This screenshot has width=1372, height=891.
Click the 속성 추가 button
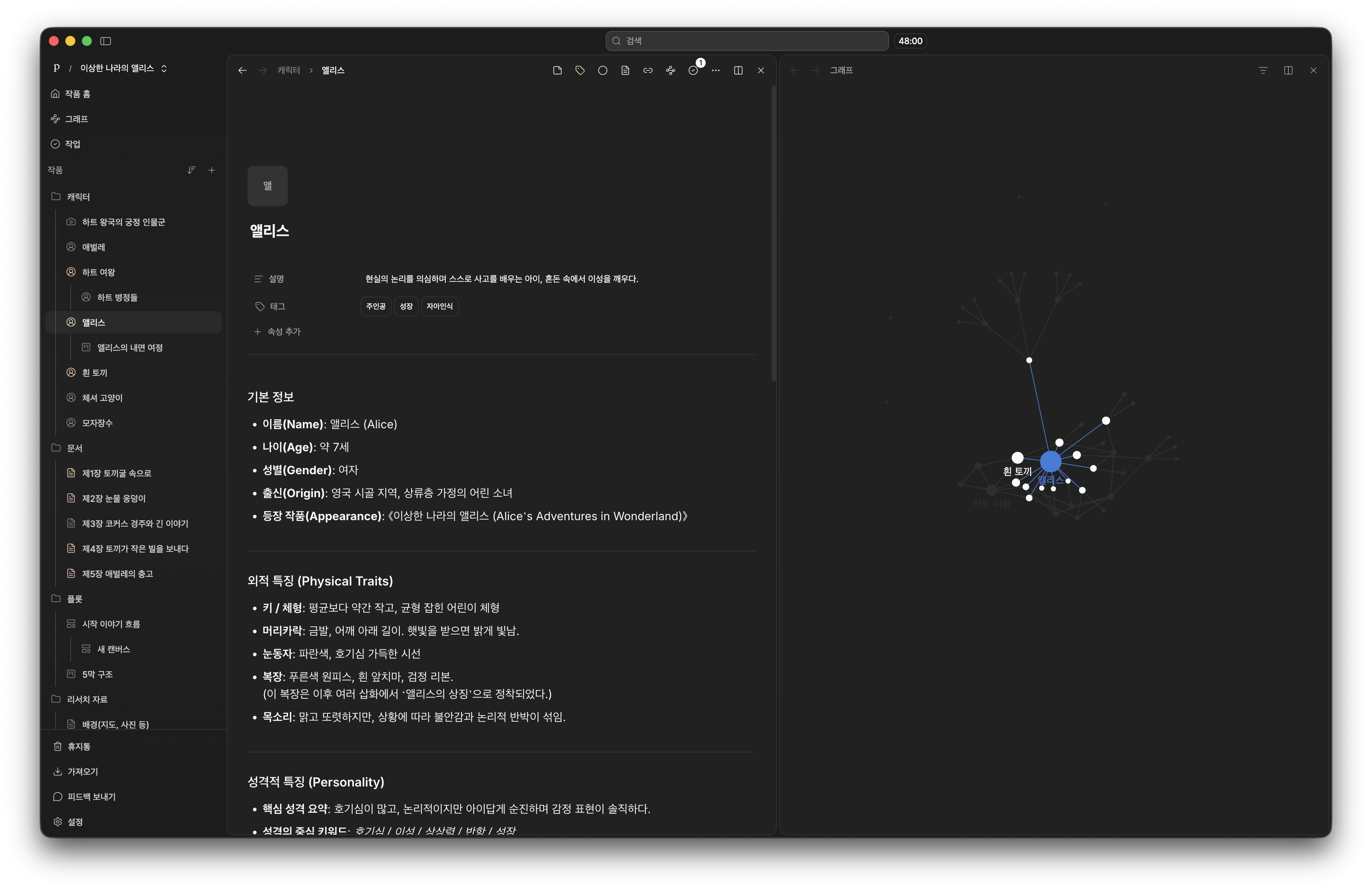pos(278,332)
